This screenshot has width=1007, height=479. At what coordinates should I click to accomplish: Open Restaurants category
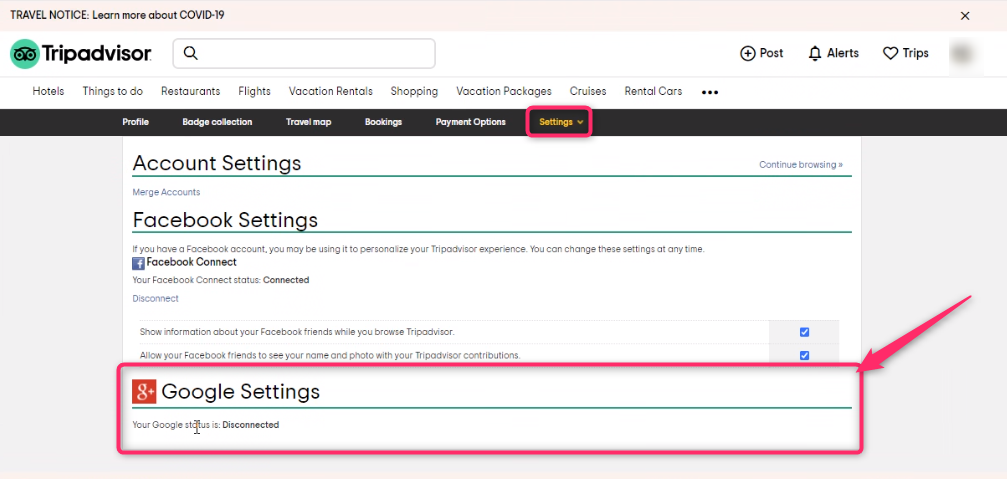(191, 91)
